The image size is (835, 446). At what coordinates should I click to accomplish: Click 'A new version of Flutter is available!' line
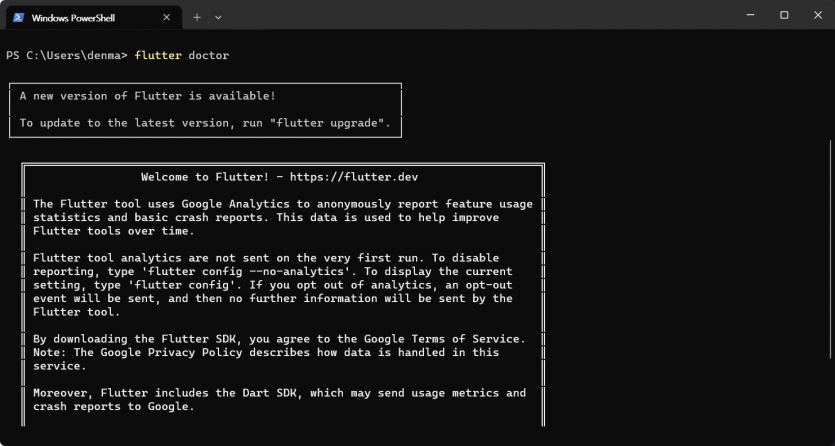[148, 96]
